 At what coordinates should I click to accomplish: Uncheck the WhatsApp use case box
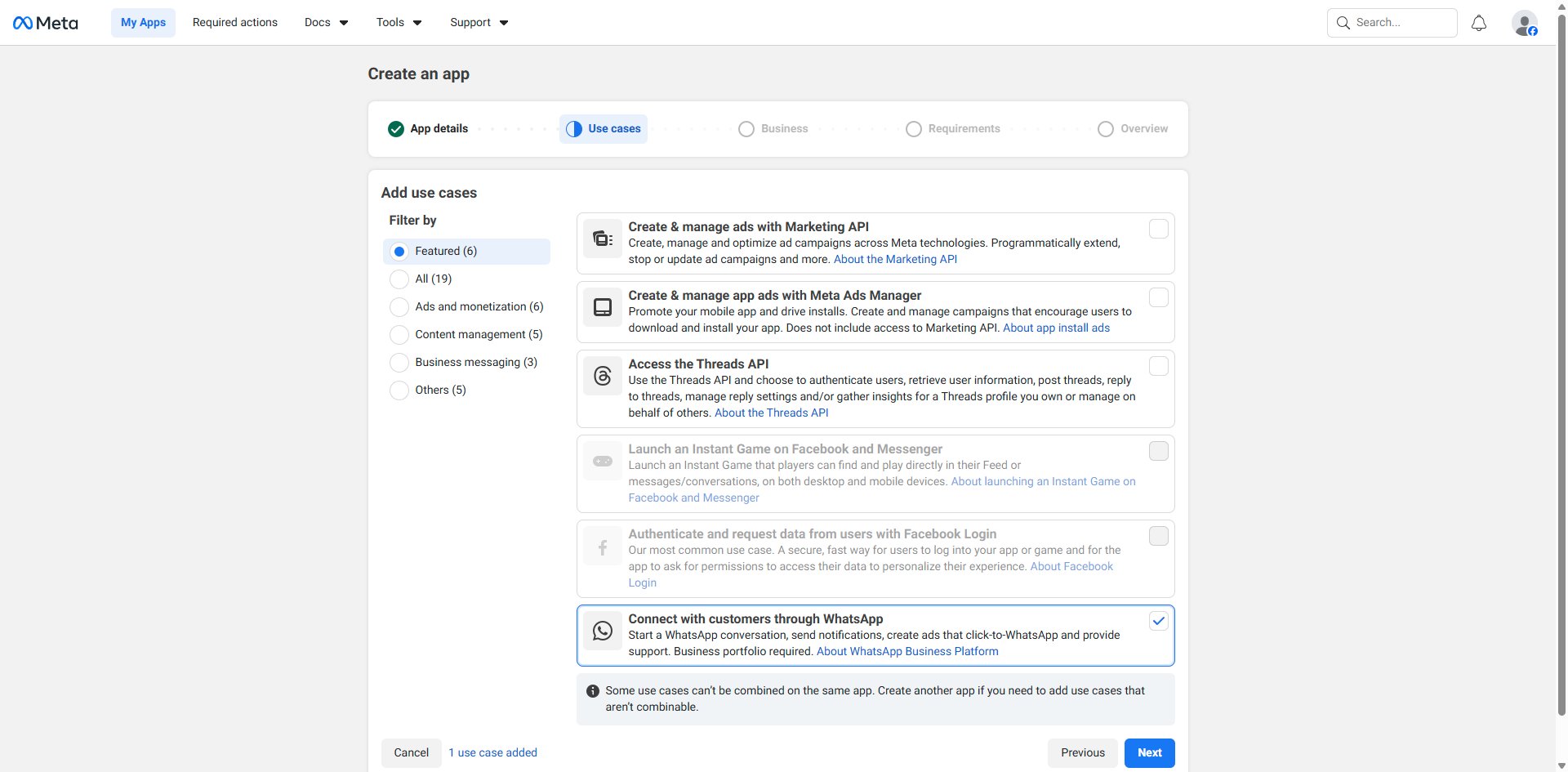(1159, 621)
